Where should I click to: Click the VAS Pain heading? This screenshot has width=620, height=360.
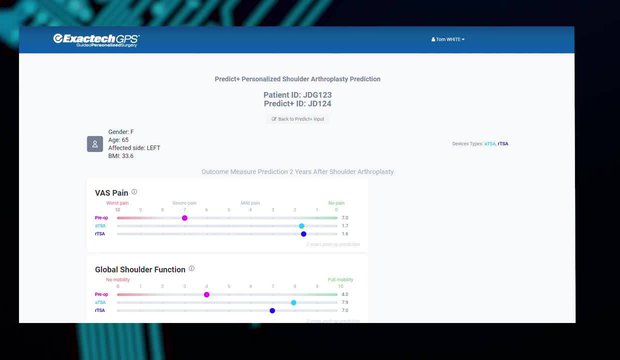112,193
